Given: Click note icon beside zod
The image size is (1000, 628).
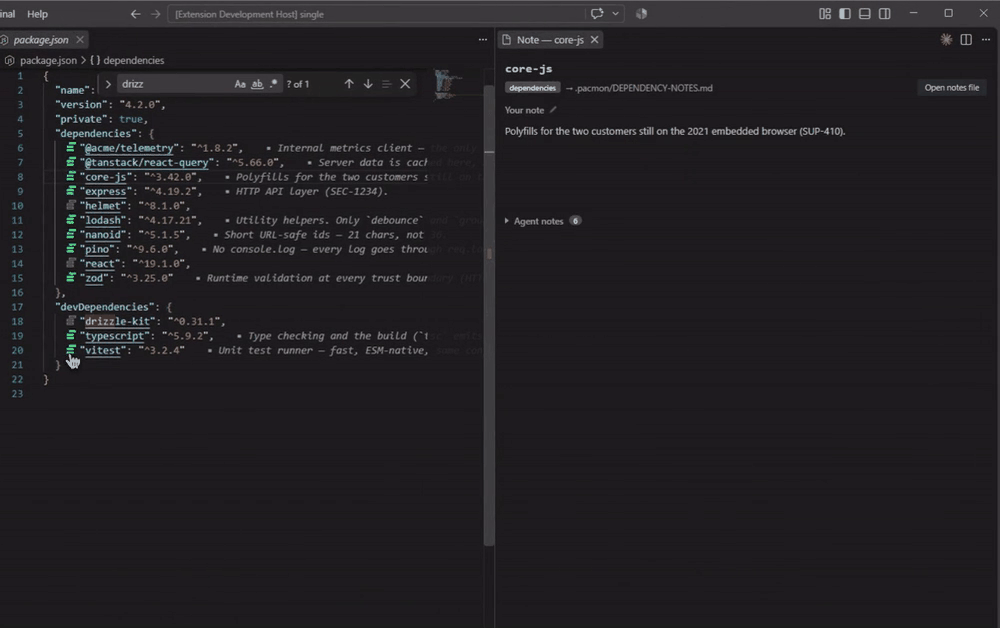Looking at the screenshot, I should [71, 277].
